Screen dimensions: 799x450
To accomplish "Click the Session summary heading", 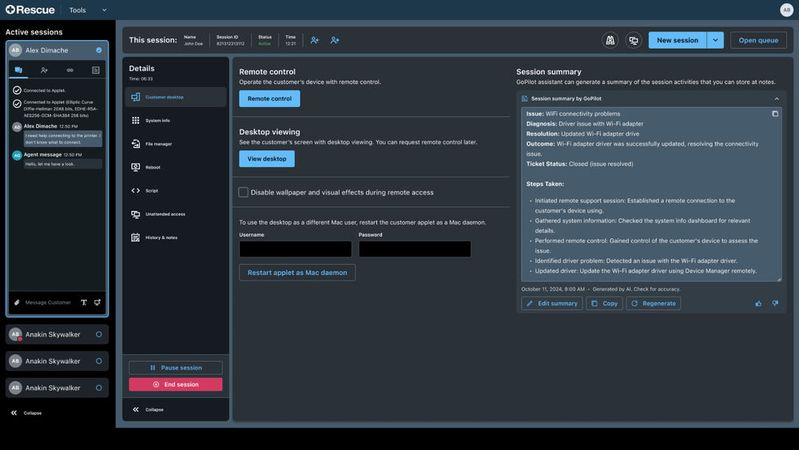I will 549,72.
